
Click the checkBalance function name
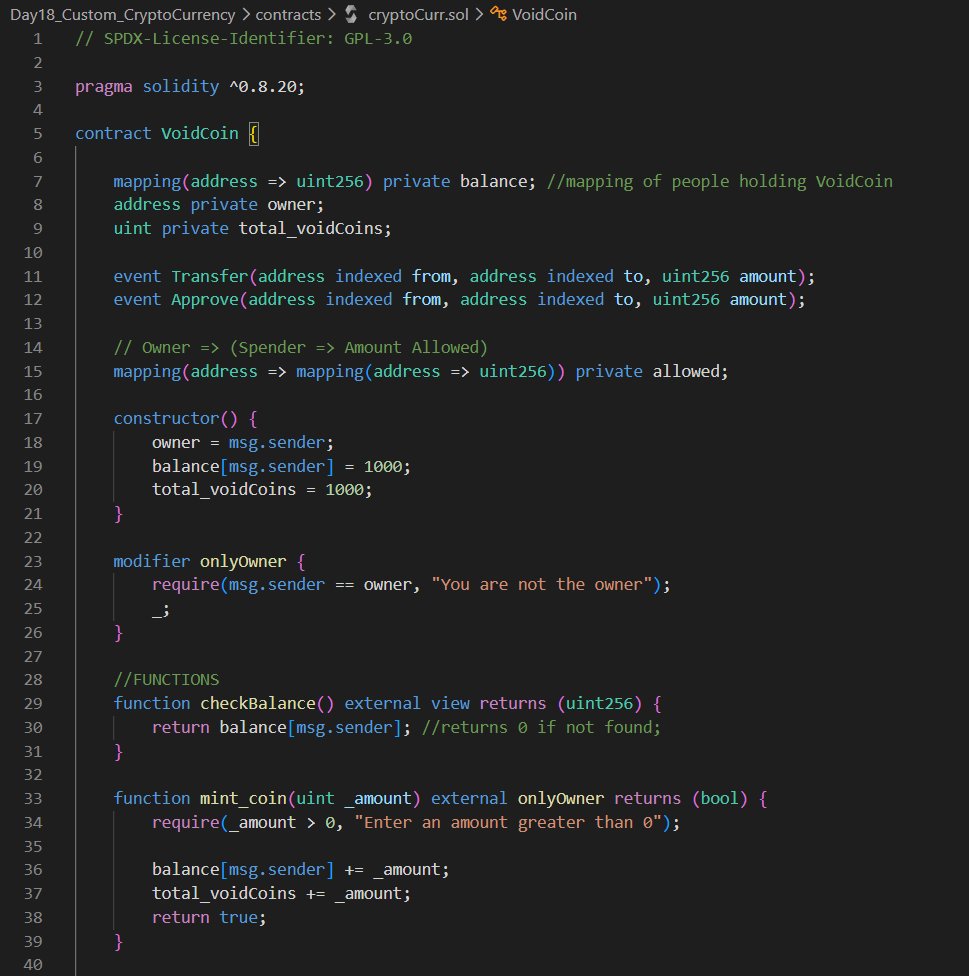[x=258, y=703]
